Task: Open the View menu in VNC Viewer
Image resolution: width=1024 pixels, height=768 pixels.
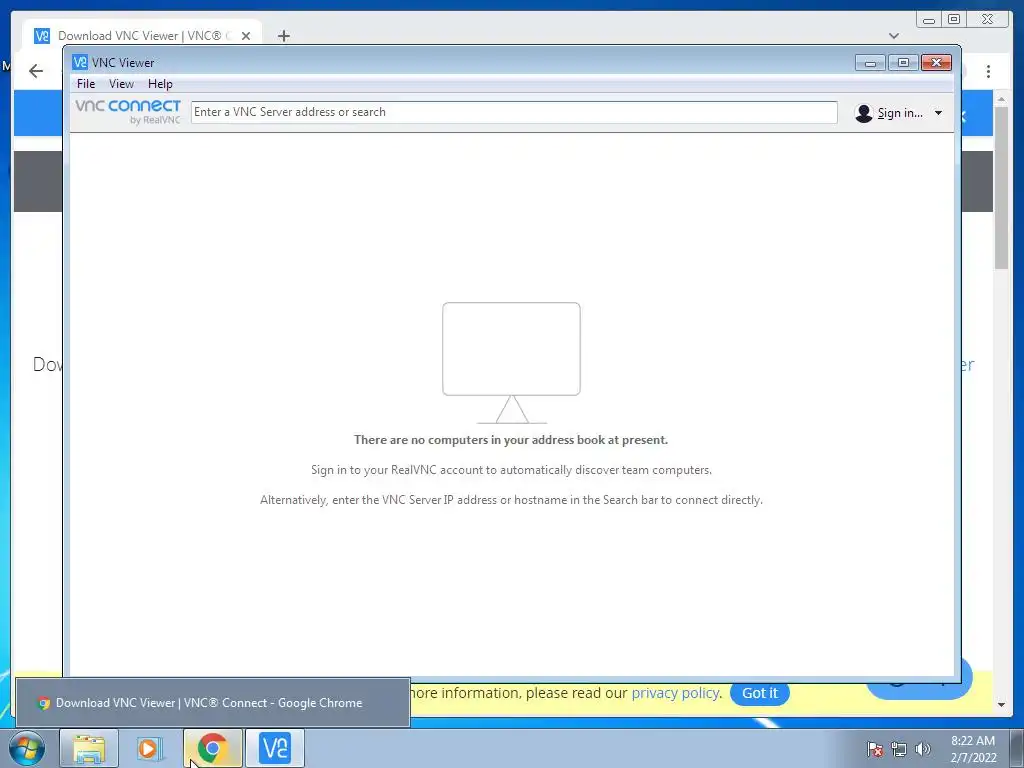Action: 121,84
